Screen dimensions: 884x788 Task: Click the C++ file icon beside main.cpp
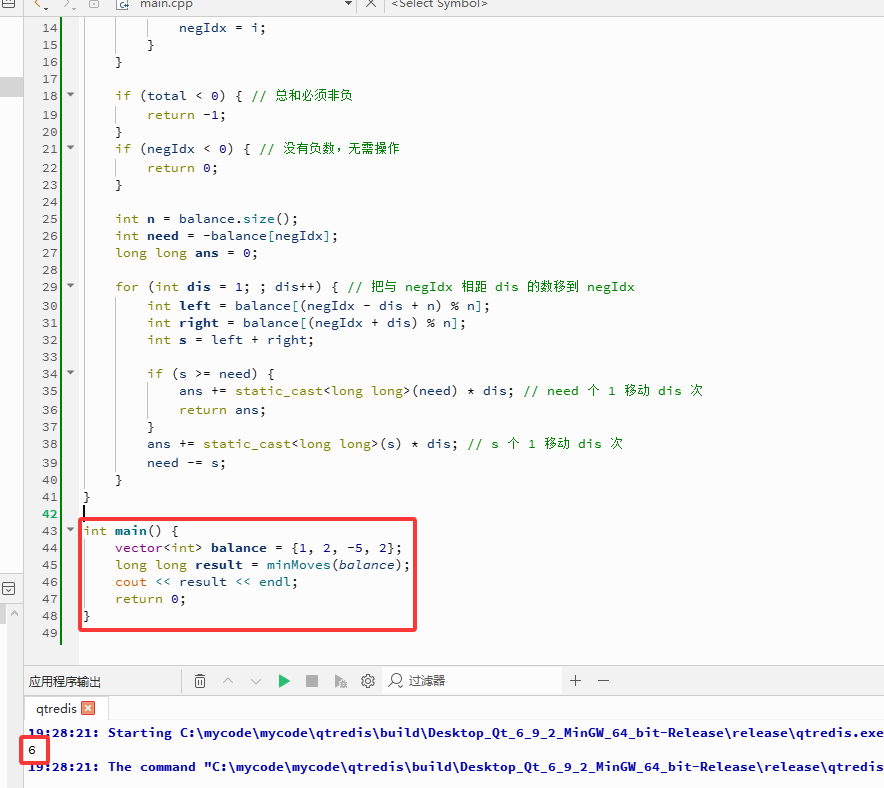click(122, 5)
